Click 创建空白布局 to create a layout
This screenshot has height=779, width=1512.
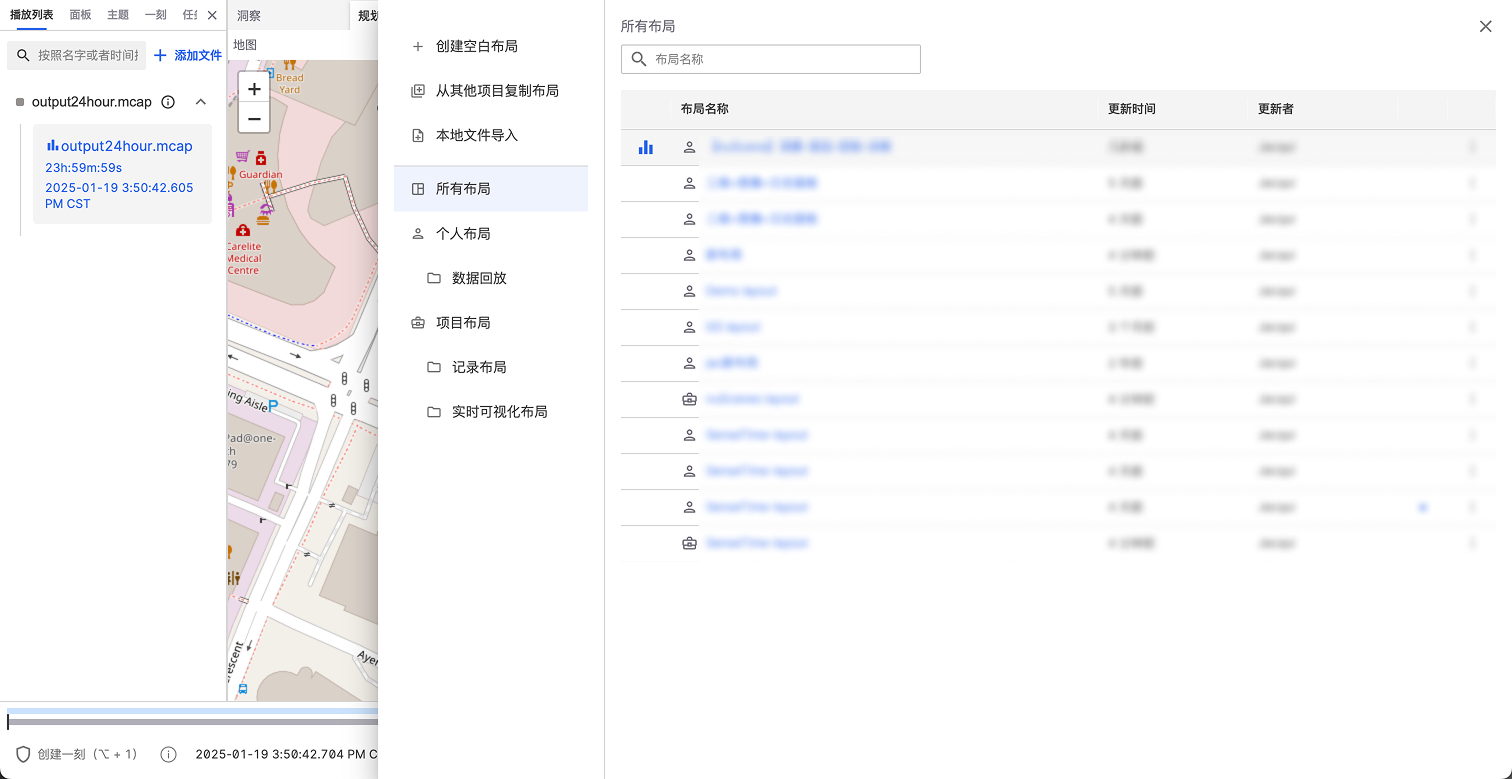tap(476, 46)
